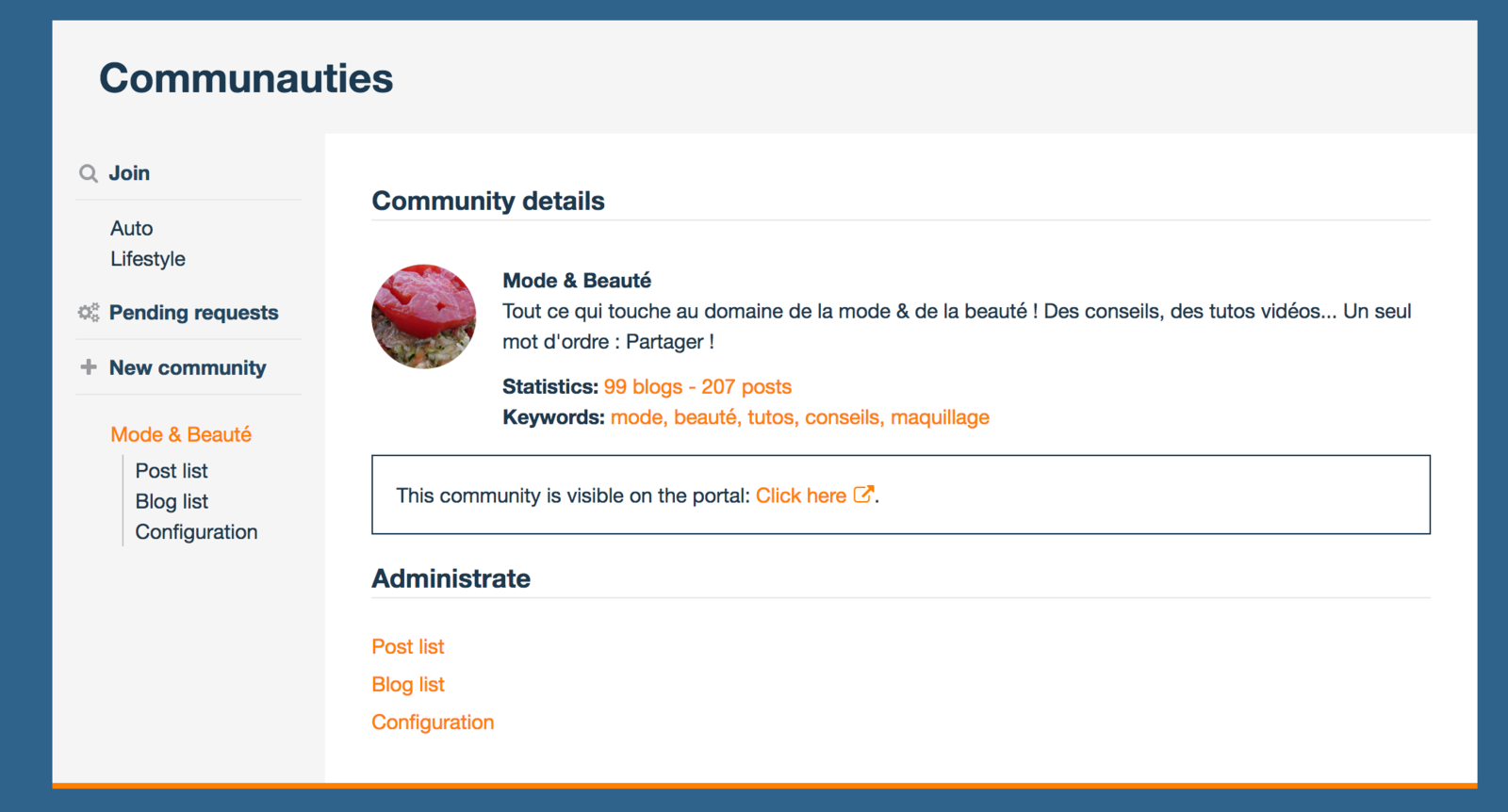This screenshot has height=812, width=1508.
Task: Click the 99 blogs - 207 posts statistics
Action: (697, 387)
